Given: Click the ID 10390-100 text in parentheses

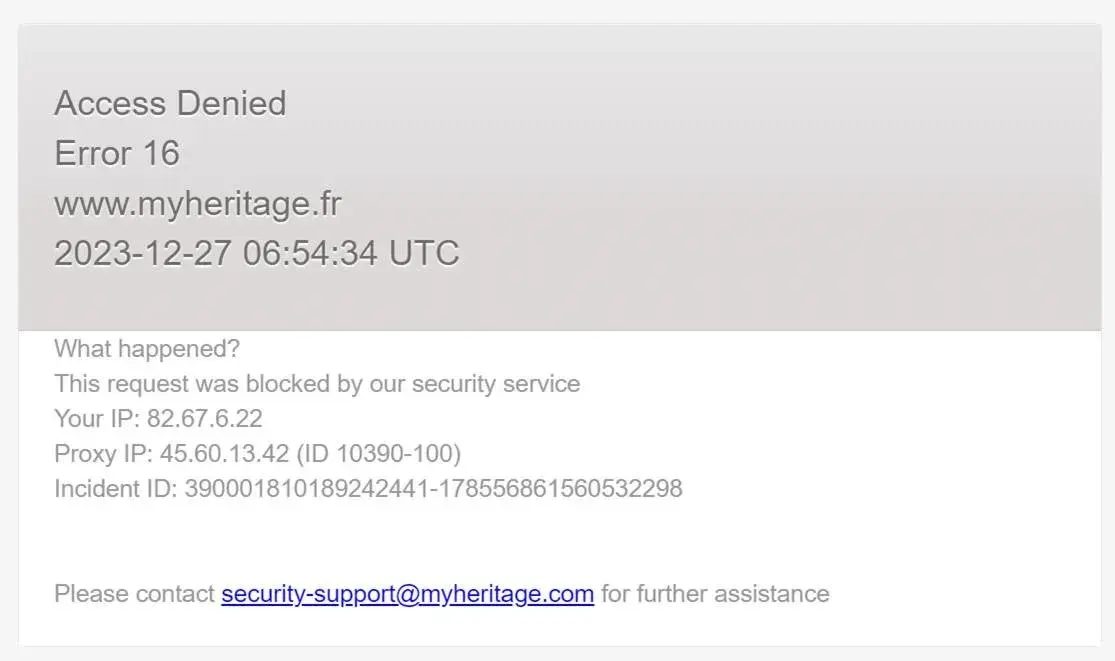Looking at the screenshot, I should coord(377,454).
